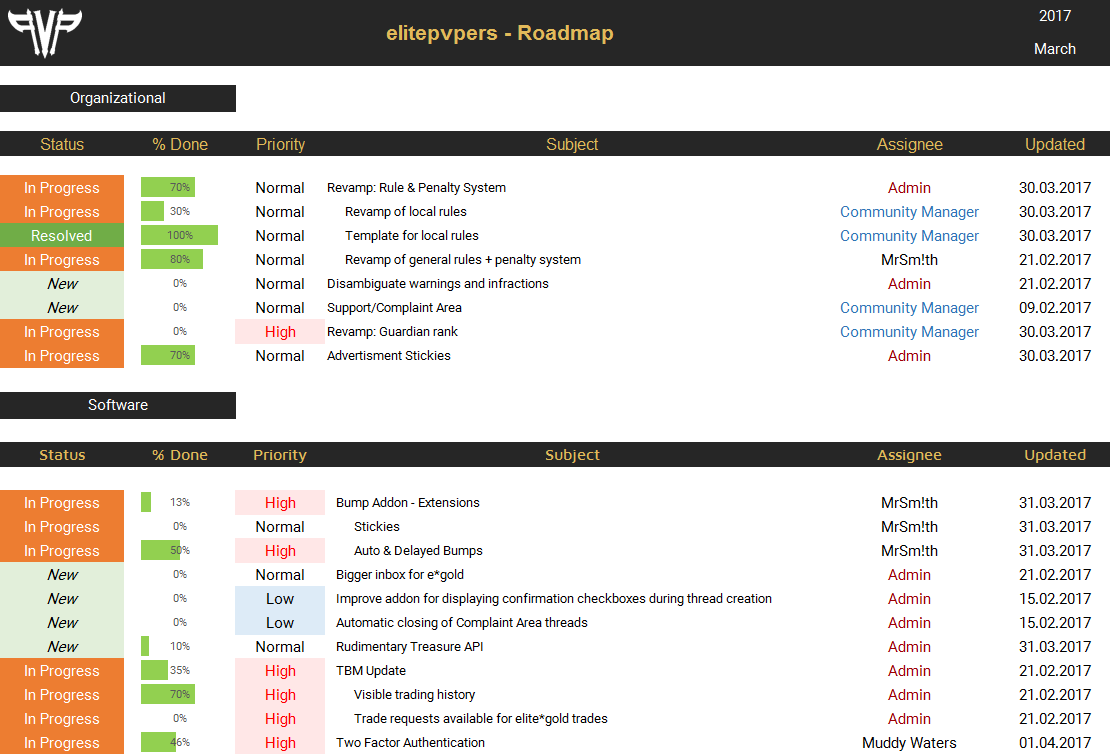1110x754 pixels.
Task: Click updated date 09.02.2017
Action: click(1055, 308)
